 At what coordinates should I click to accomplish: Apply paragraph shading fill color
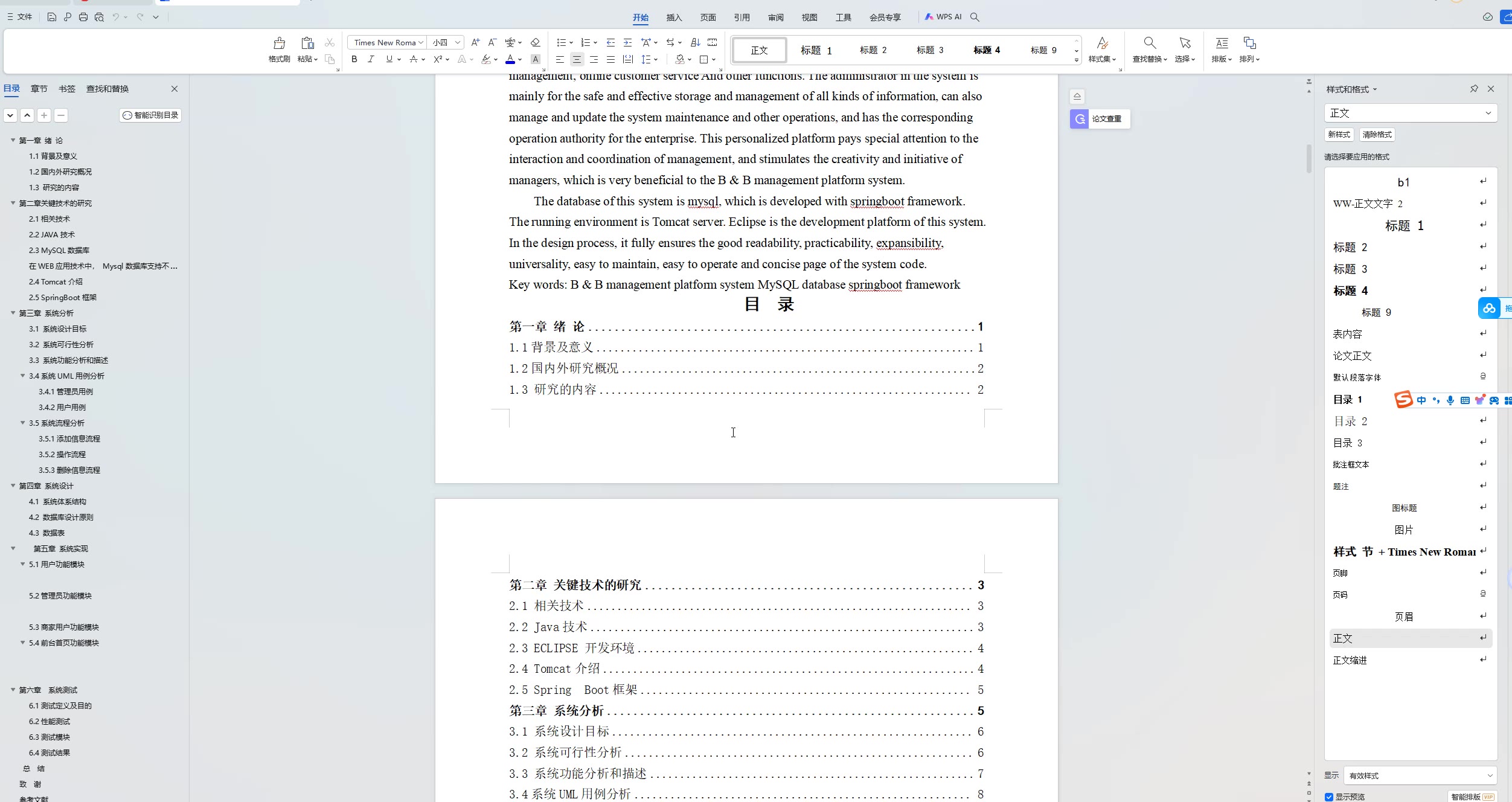click(x=680, y=59)
